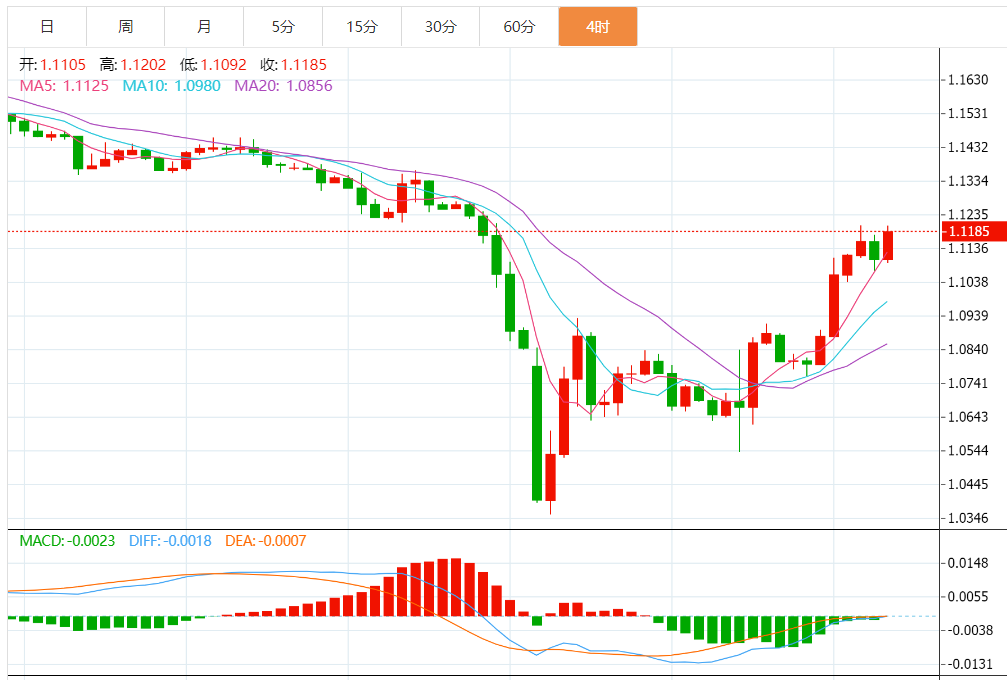Image resolution: width=1007 pixels, height=680 pixels.
Task: Click the 1.0445 price axis label
Action: coord(968,484)
